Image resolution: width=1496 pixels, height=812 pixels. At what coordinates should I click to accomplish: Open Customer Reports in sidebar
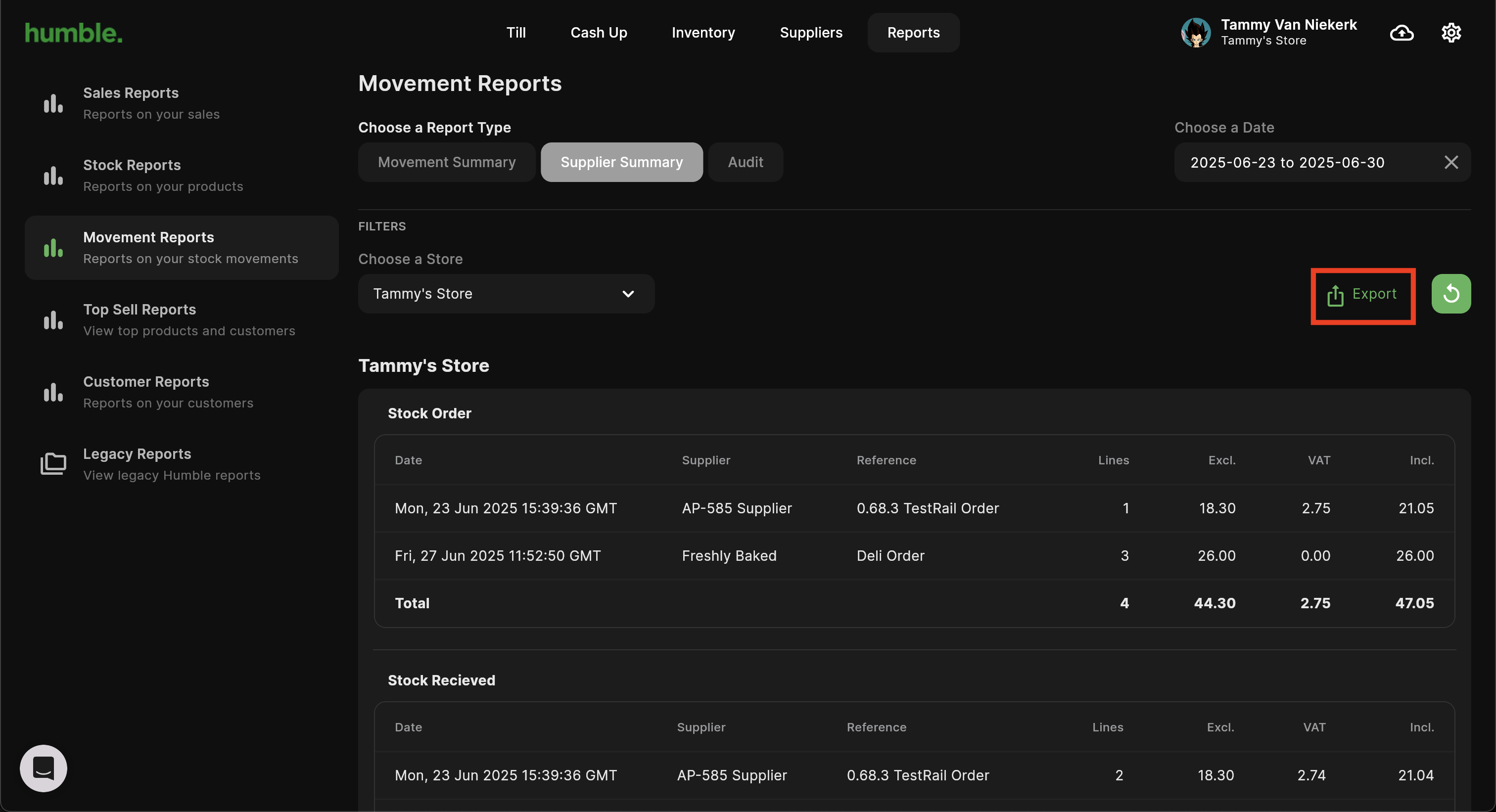coord(181,392)
